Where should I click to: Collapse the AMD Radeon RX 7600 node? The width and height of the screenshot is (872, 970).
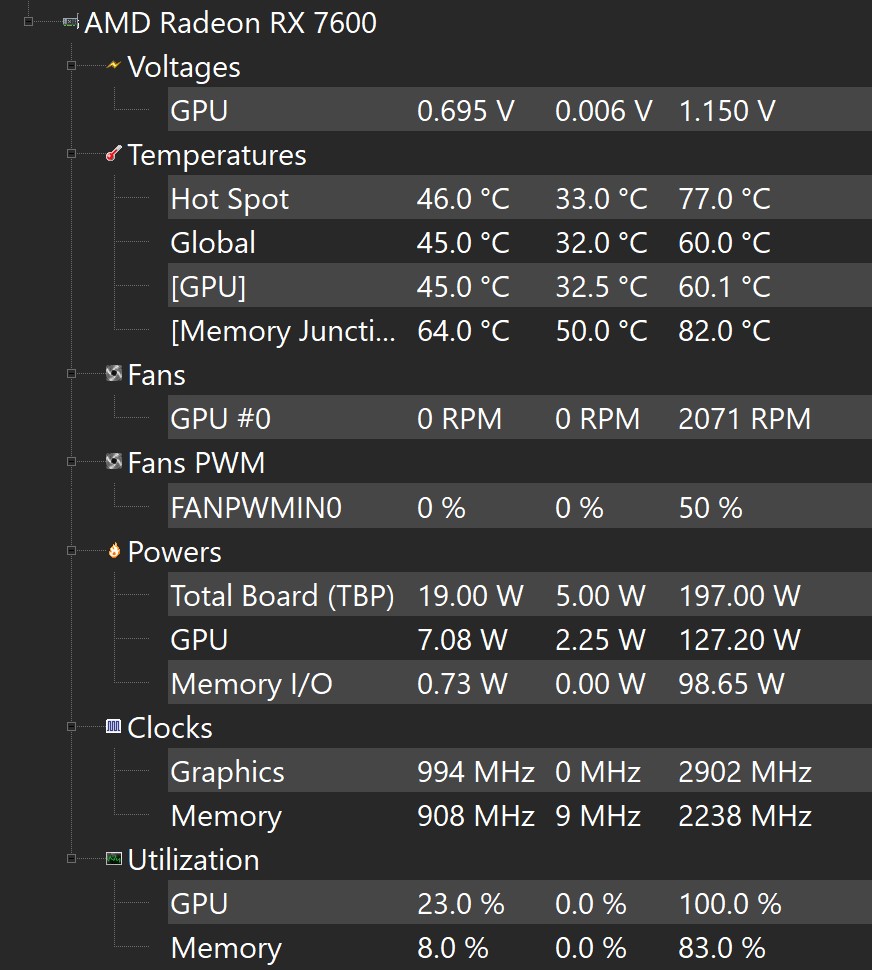pos(28,22)
